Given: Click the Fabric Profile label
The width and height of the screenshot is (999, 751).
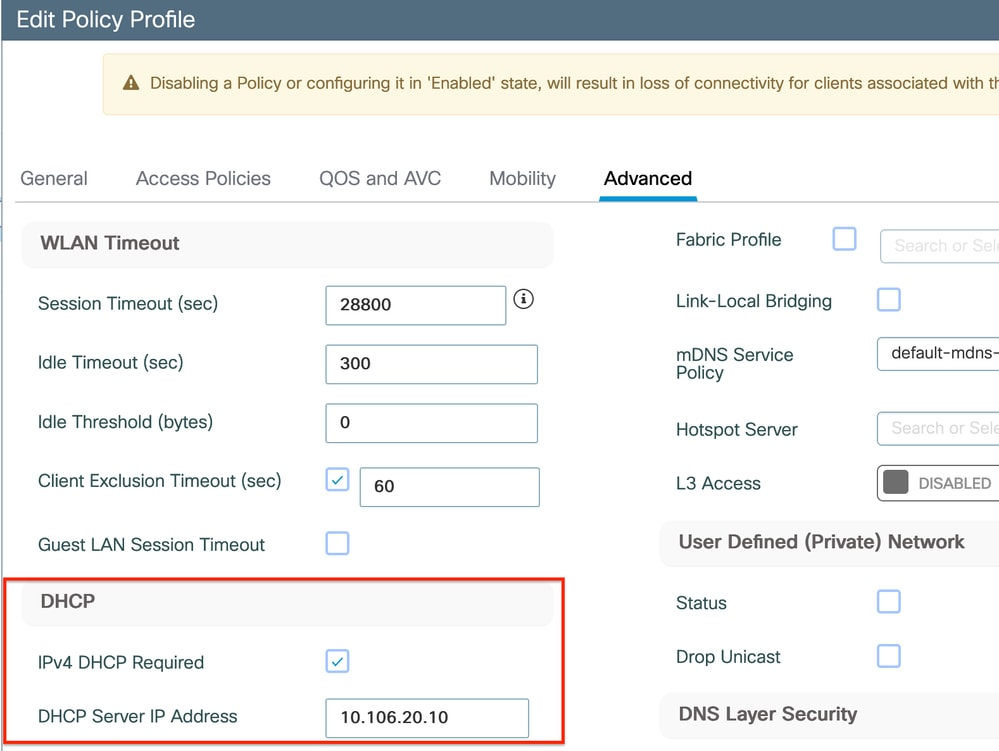Looking at the screenshot, I should tap(728, 240).
